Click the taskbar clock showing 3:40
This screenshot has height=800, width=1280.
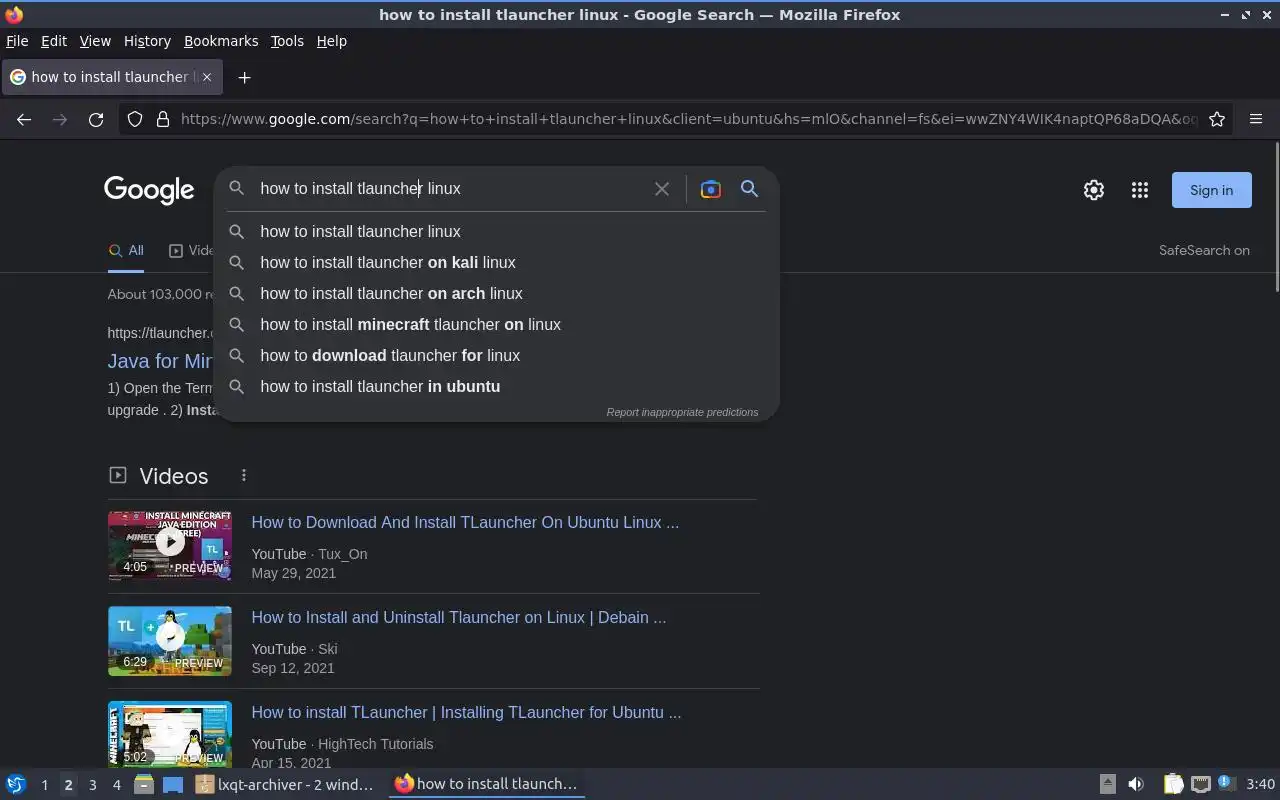1260,784
